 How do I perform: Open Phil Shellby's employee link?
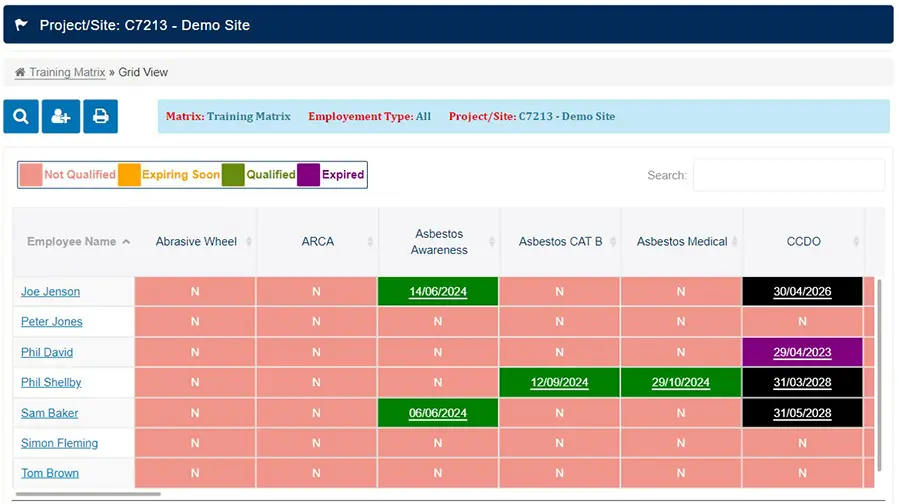pyautogui.click(x=51, y=383)
